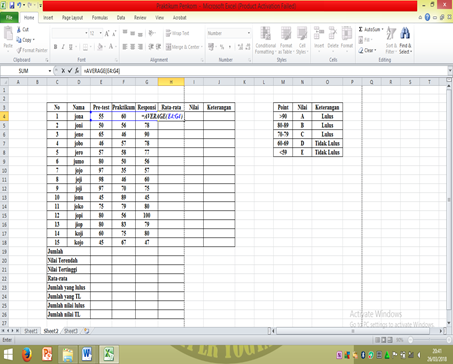This screenshot has width=453, height=364.
Task: Open the View ribbon tab
Action: (x=159, y=18)
